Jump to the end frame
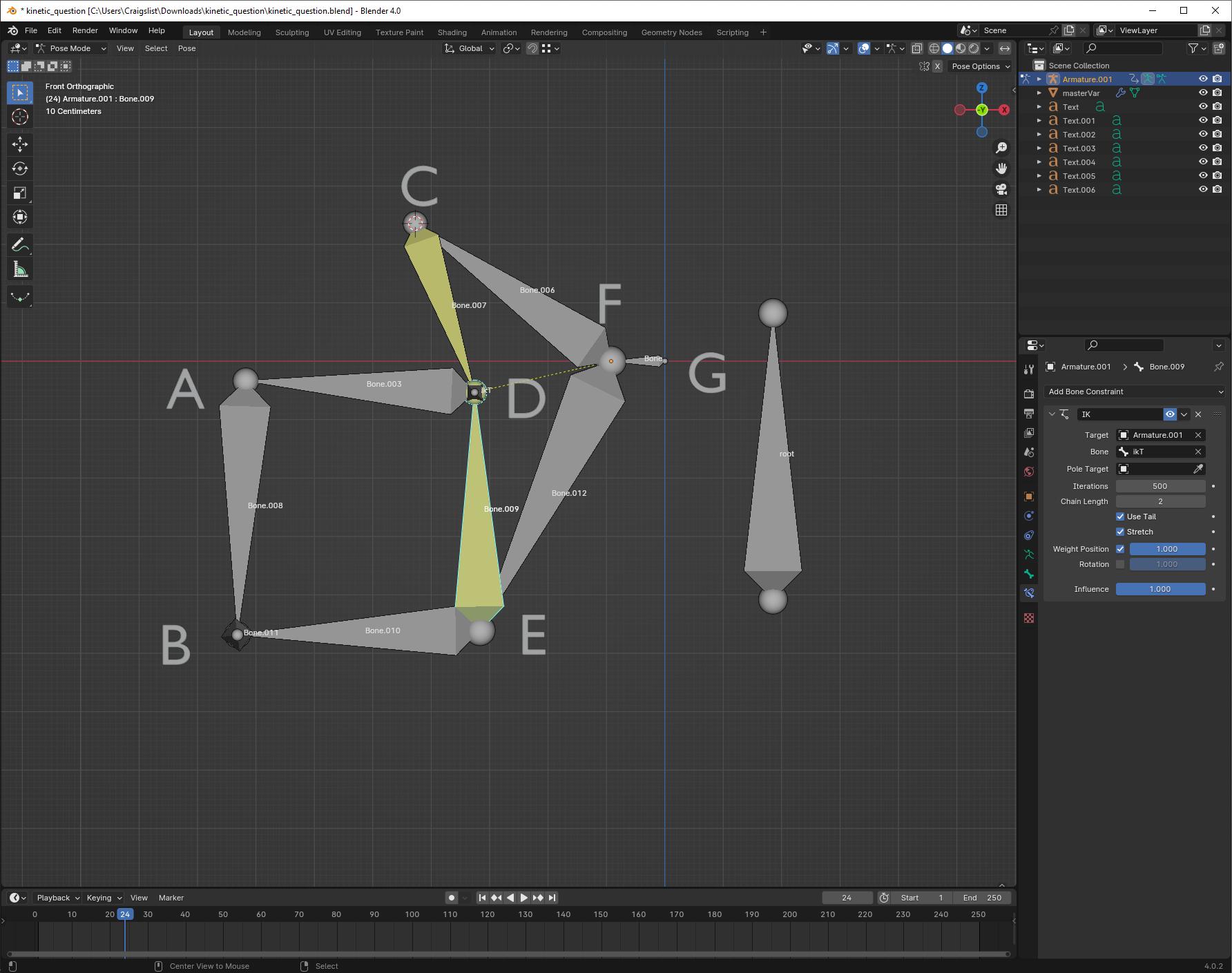 pyautogui.click(x=552, y=898)
